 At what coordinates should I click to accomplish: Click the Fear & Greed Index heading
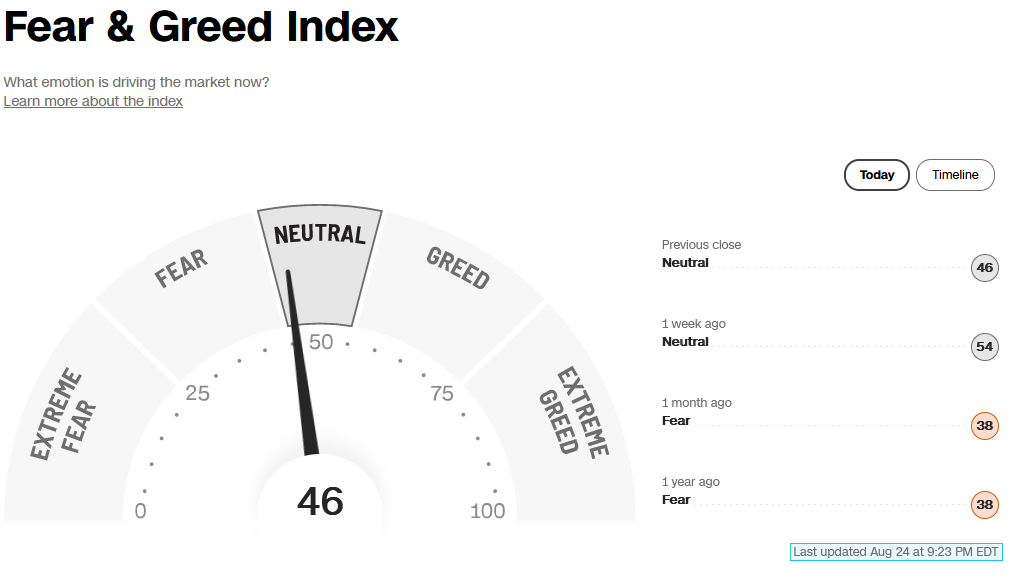[201, 27]
